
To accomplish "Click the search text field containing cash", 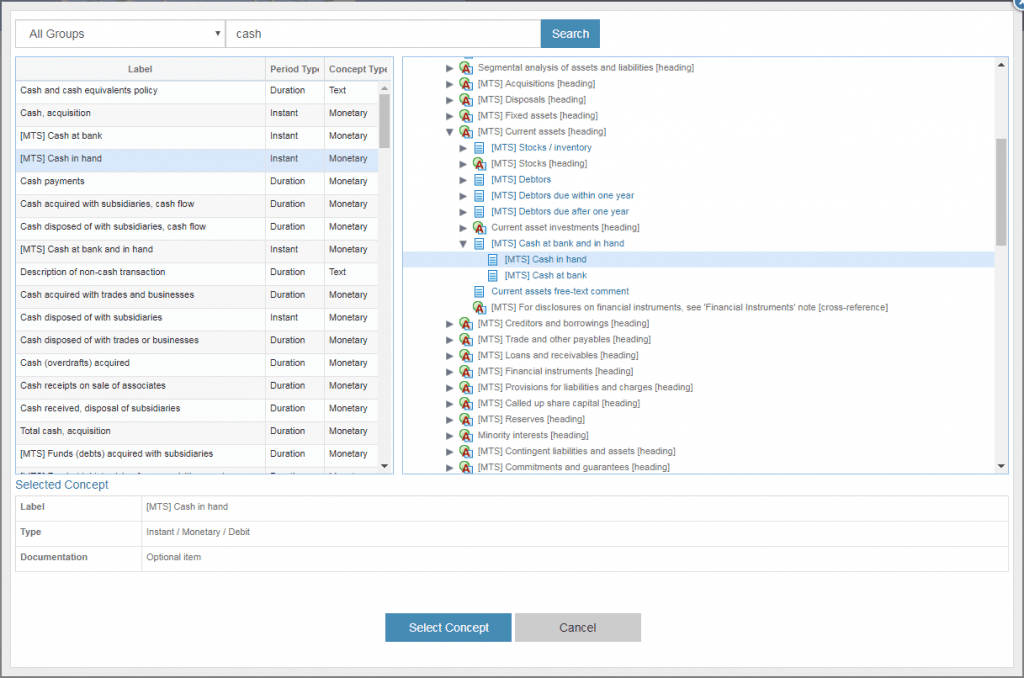I will (383, 34).
